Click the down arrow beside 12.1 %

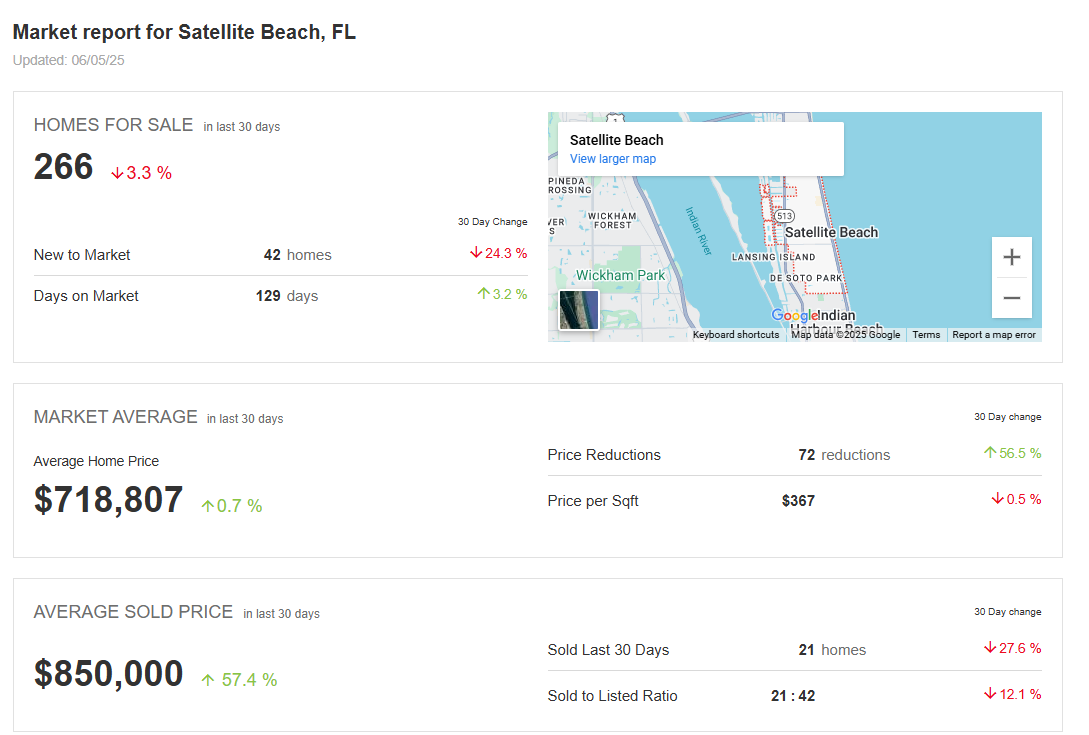[x=990, y=693]
